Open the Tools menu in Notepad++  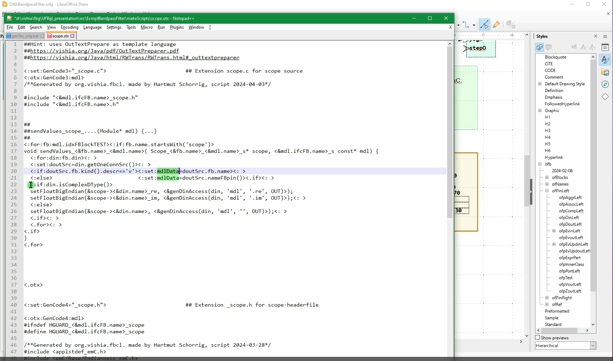131,27
